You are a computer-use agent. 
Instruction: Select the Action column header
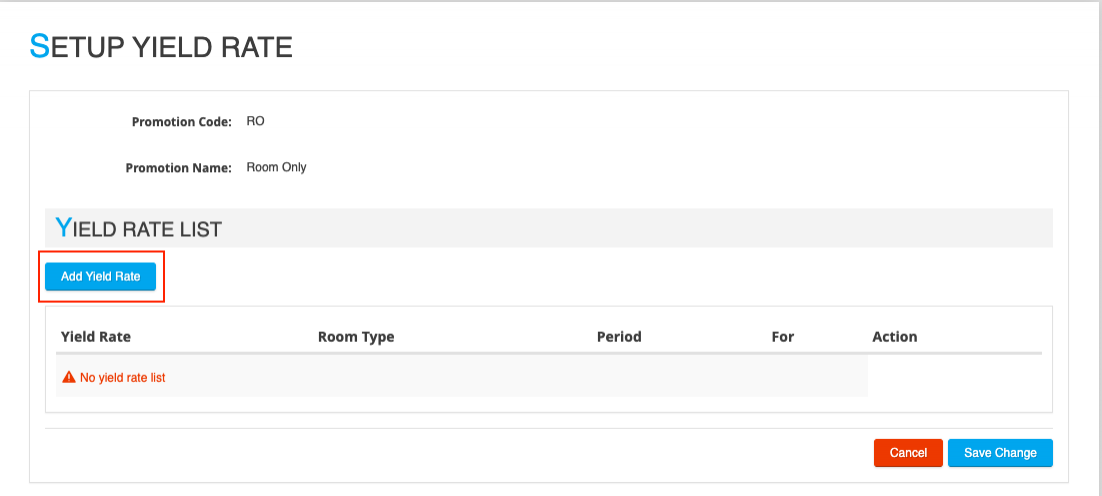coord(894,336)
